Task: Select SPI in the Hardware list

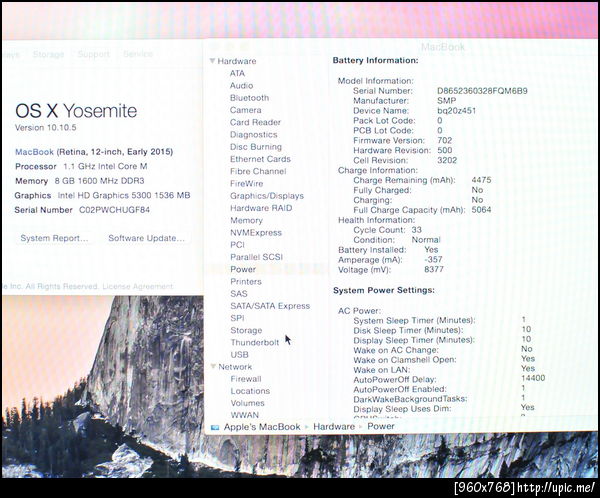Action: [x=237, y=318]
